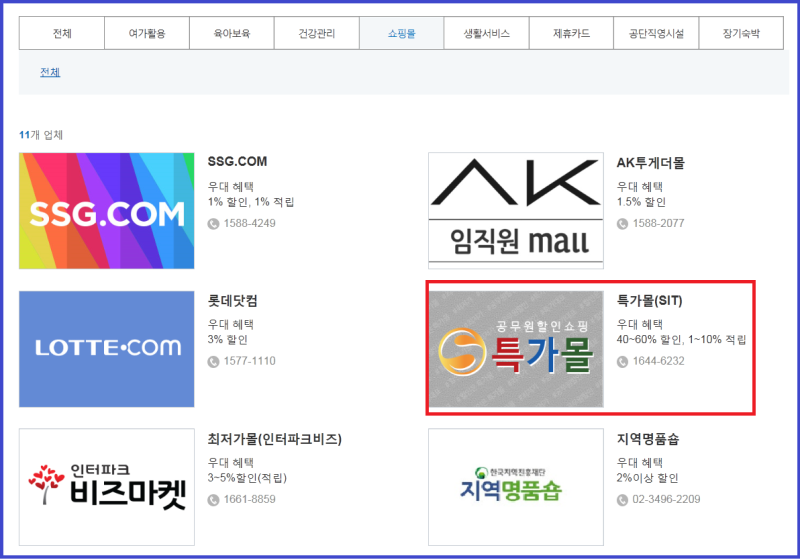Viewport: 800px width, 560px height.
Task: Click the phone icon beside 1588-4249
Action: 213,223
